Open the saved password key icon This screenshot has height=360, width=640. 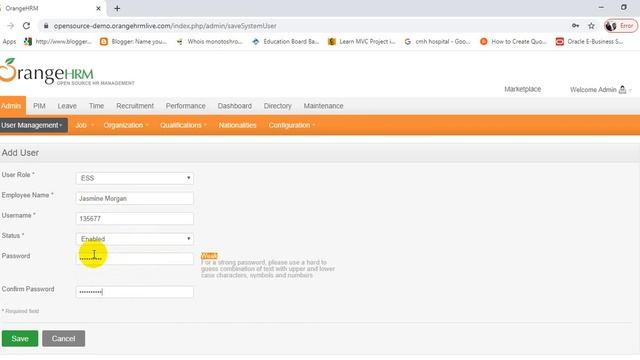[576, 26]
